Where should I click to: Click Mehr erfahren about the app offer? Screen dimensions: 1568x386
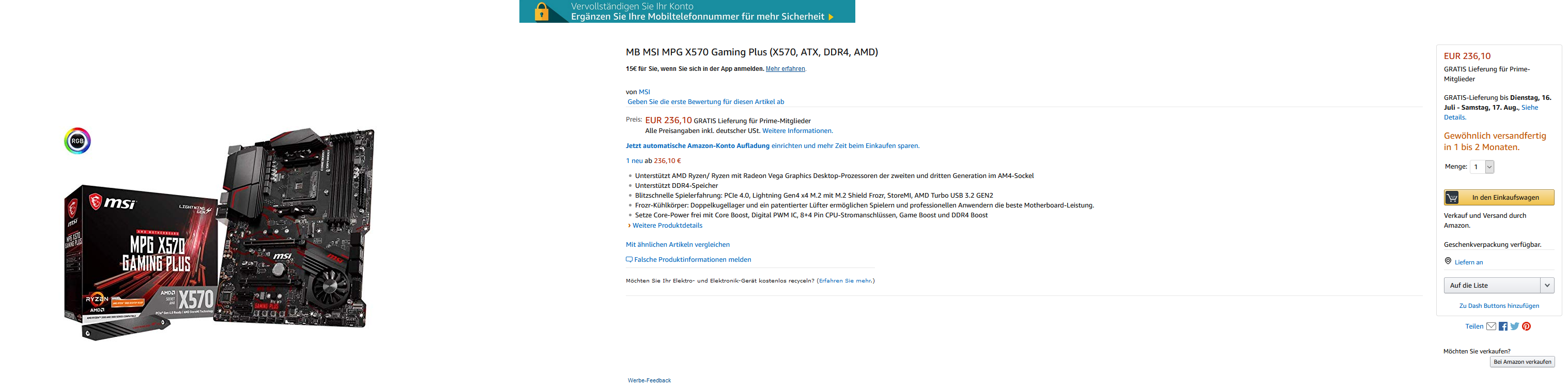[785, 69]
